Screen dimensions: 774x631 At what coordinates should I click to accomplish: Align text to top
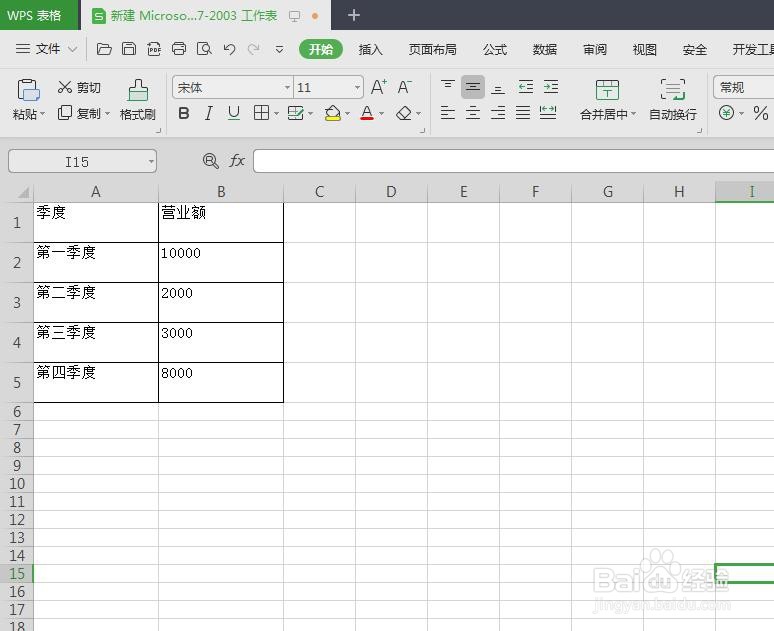[448, 87]
